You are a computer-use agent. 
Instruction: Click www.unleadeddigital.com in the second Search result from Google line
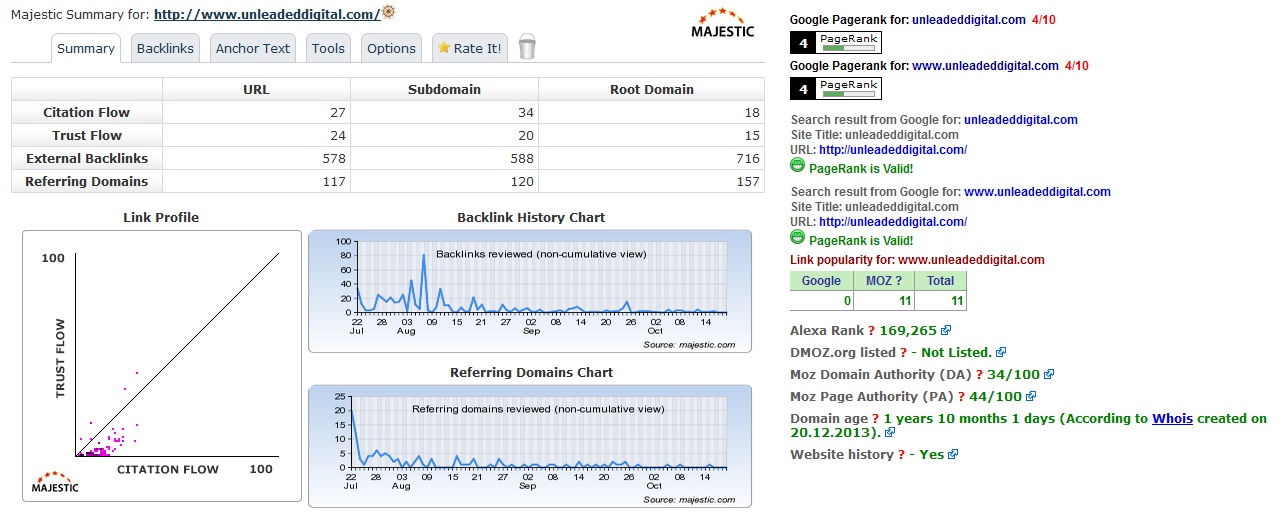pos(1038,192)
